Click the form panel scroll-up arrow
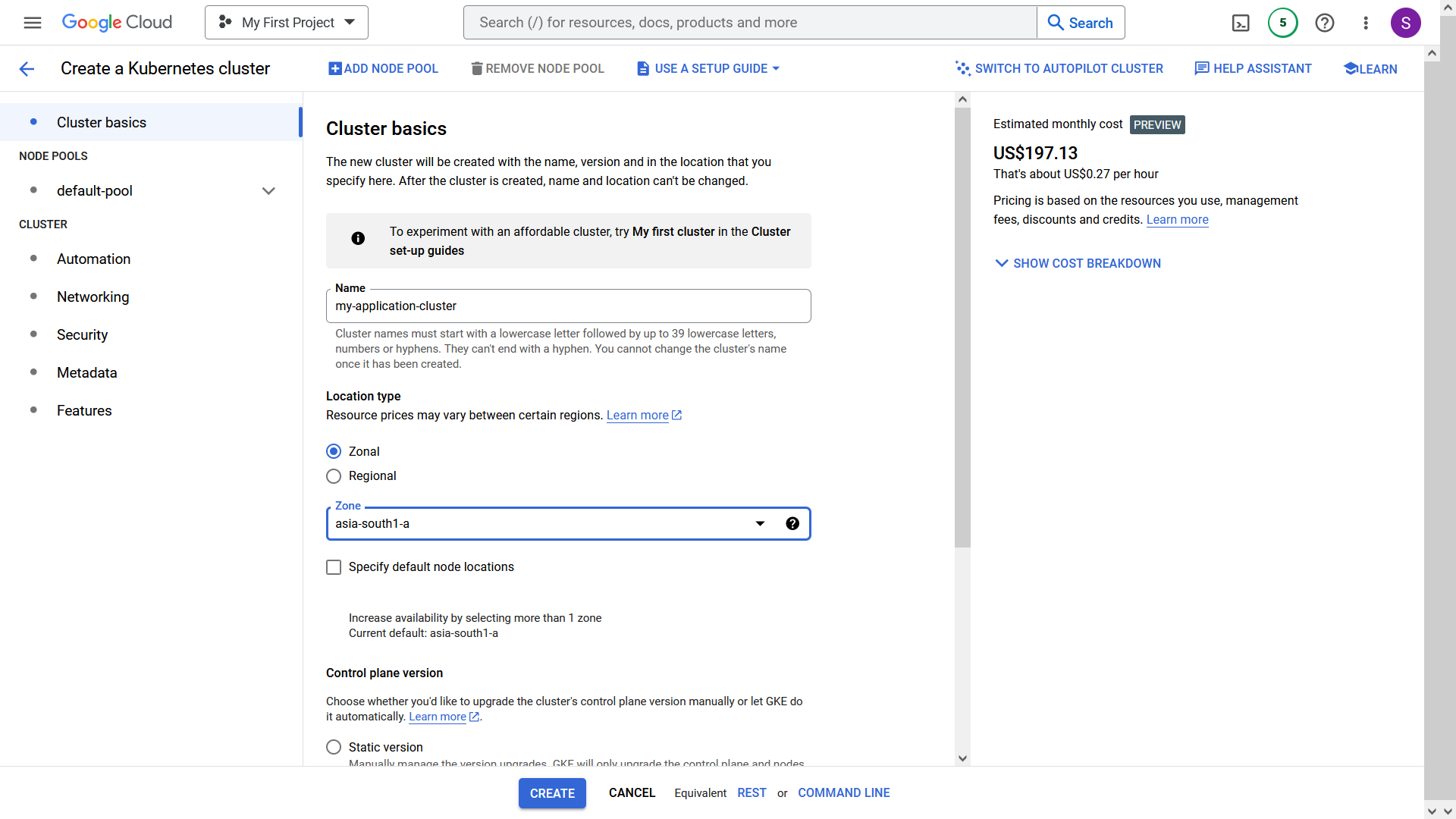1456x819 pixels. (x=963, y=99)
